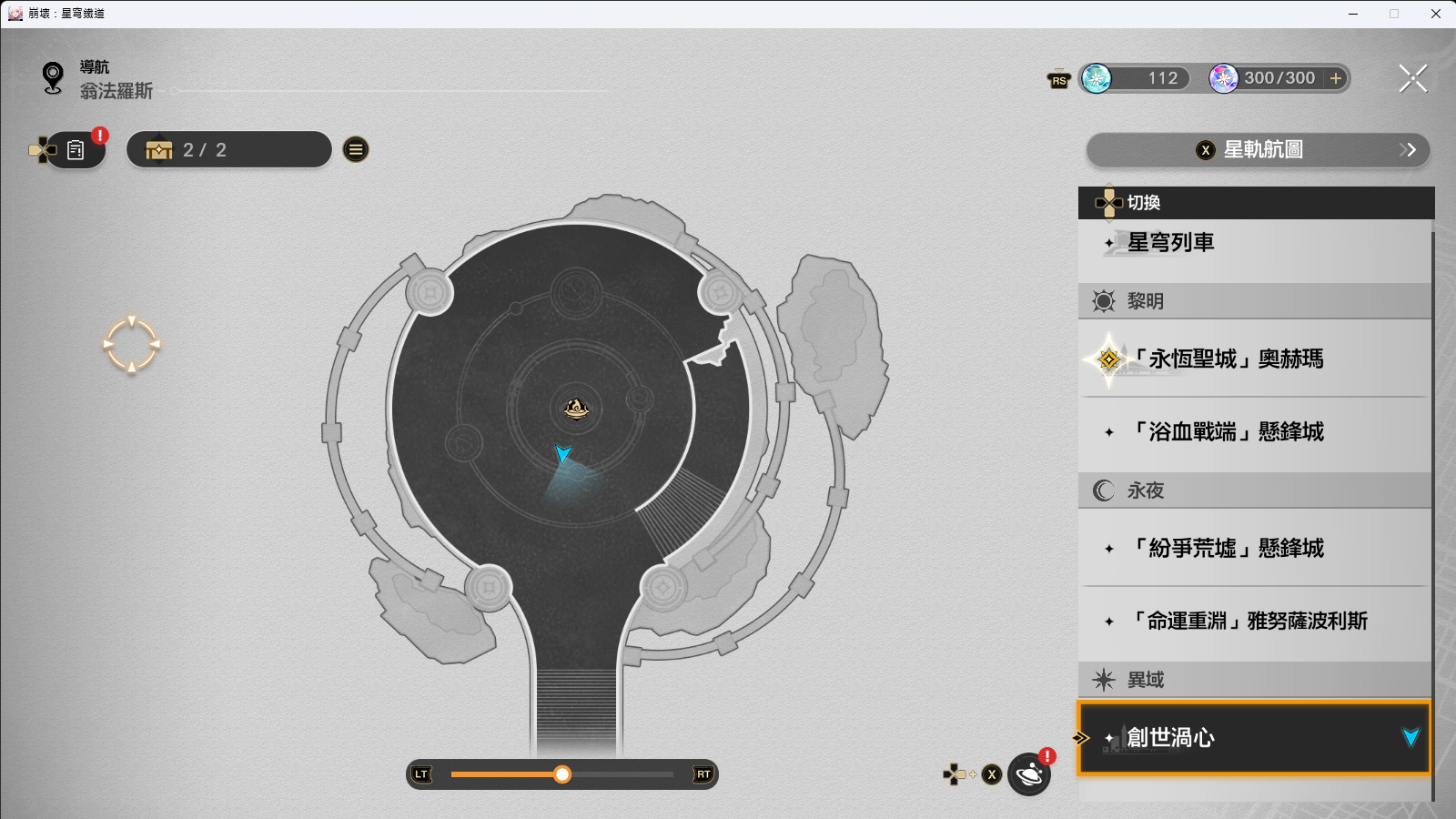Open the 星軌航圖 star rail map
This screenshot has width=1456, height=819.
pyautogui.click(x=1258, y=150)
